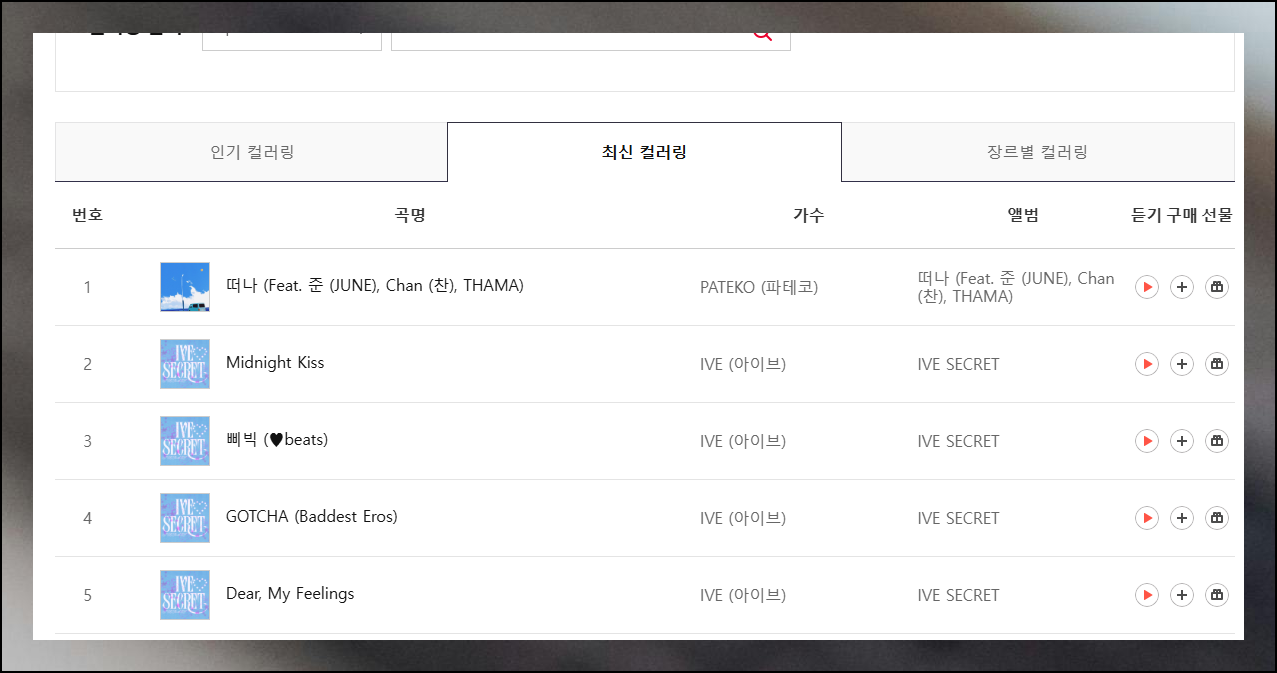Open the search category dropdown
The width and height of the screenshot is (1277, 673).
[292, 41]
